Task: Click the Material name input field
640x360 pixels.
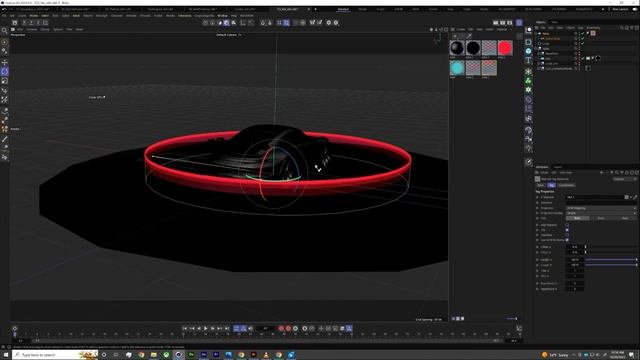Action: [595, 197]
